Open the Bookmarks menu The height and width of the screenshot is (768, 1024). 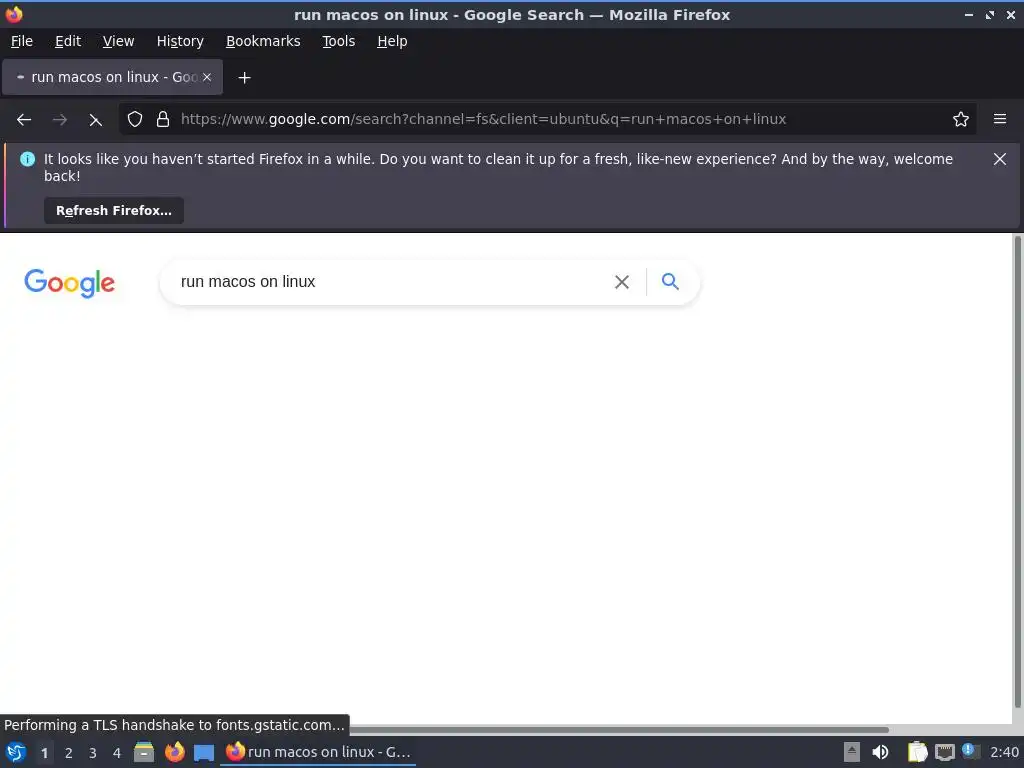263,41
